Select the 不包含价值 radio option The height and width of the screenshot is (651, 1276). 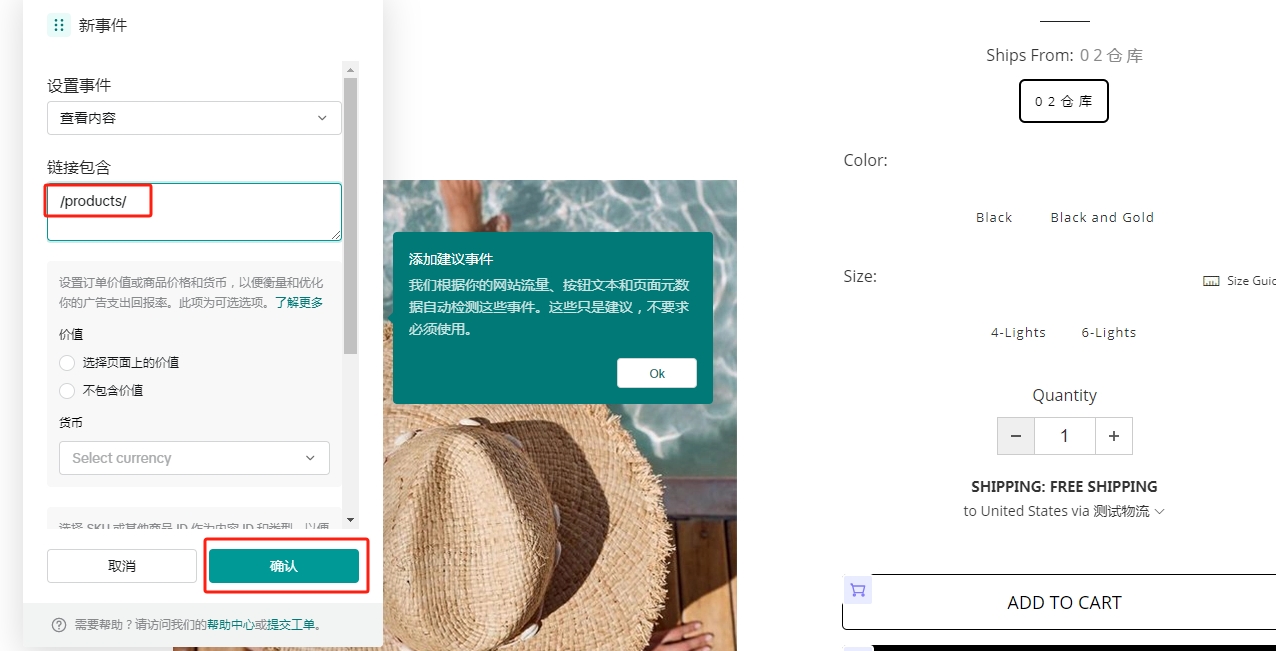67,391
